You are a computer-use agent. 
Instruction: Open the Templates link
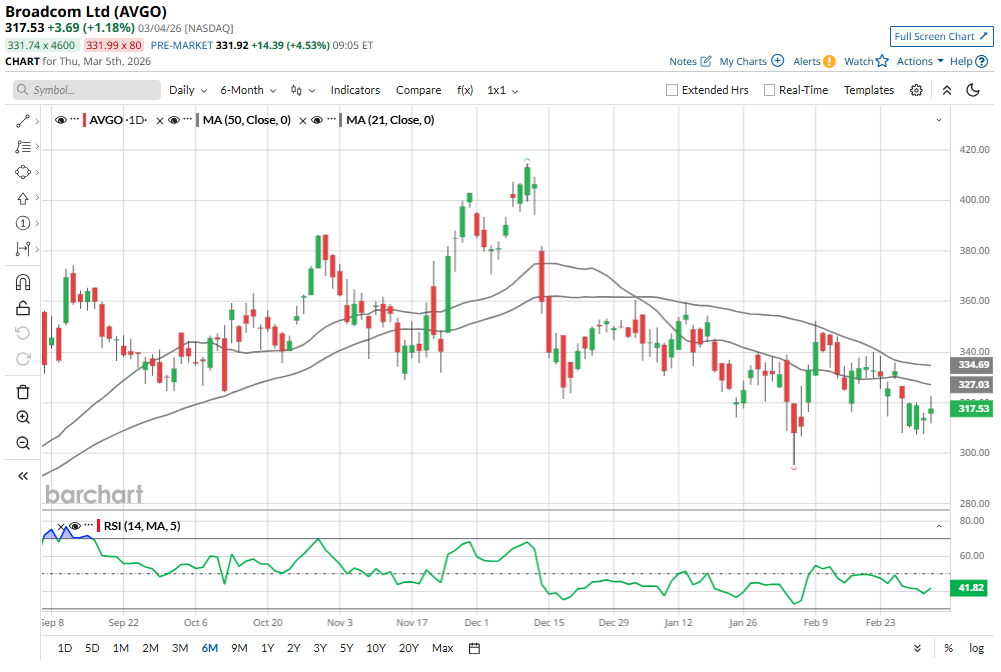pos(868,90)
